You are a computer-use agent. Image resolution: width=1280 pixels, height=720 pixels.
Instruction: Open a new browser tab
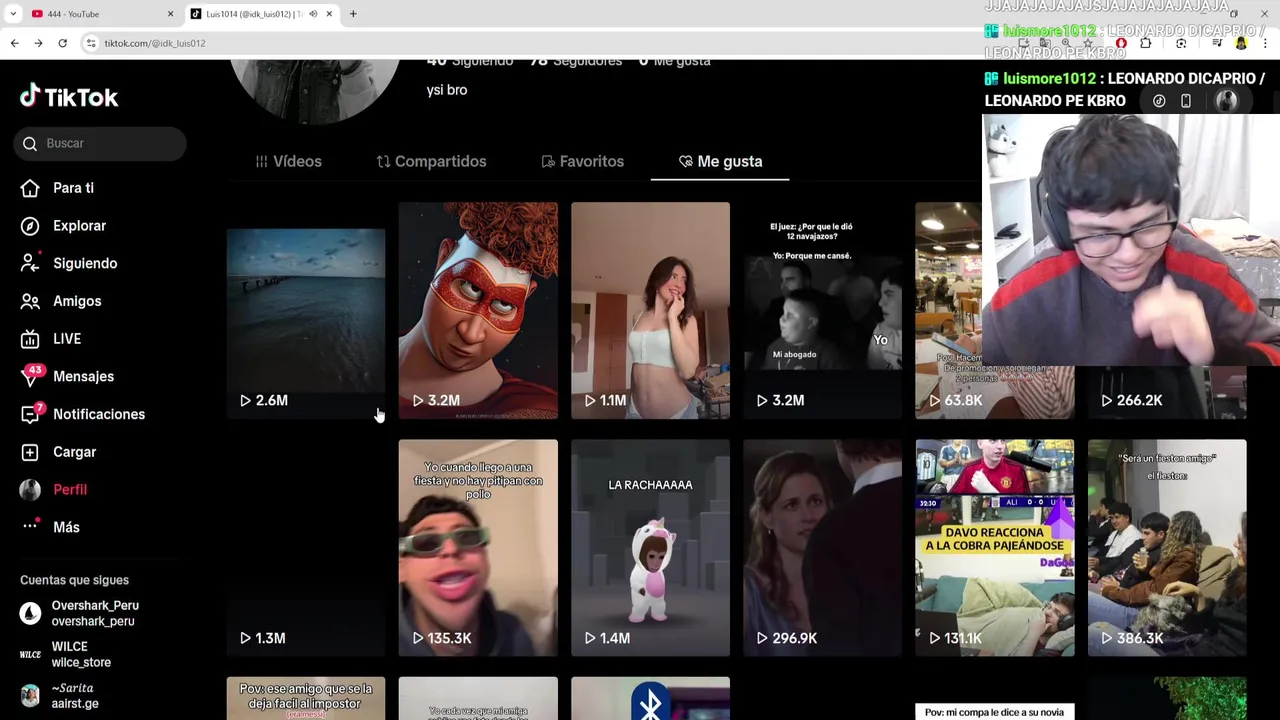click(x=353, y=14)
